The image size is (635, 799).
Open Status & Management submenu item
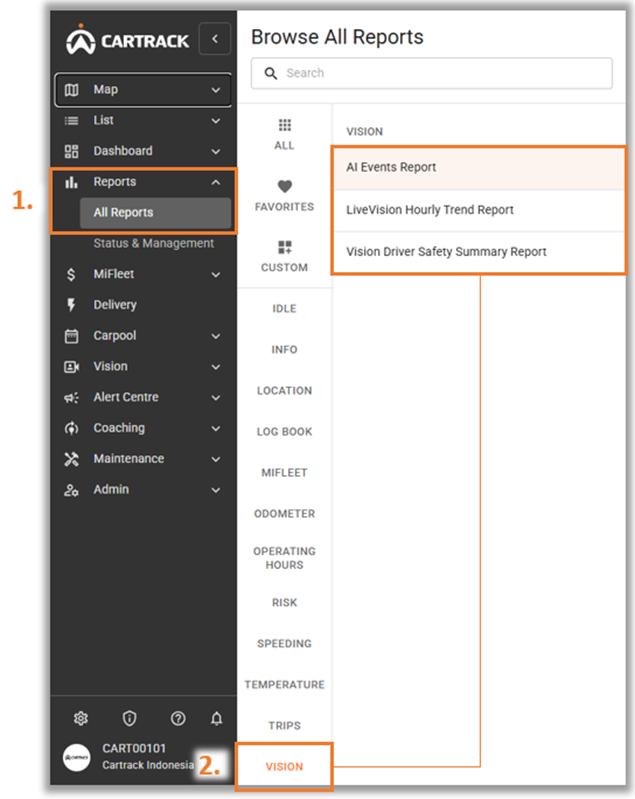tap(153, 244)
